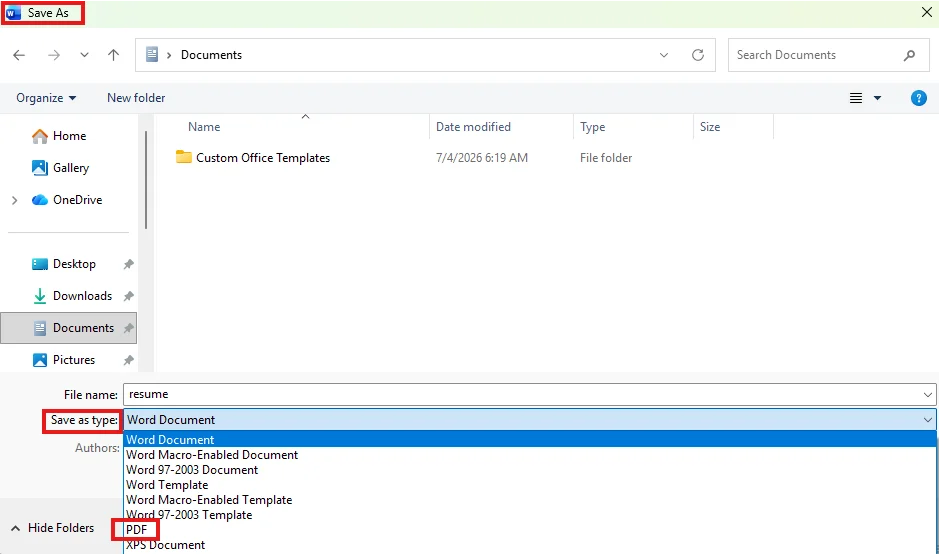Click the Word icon in title bar
The image size is (939, 554).
click(x=13, y=13)
